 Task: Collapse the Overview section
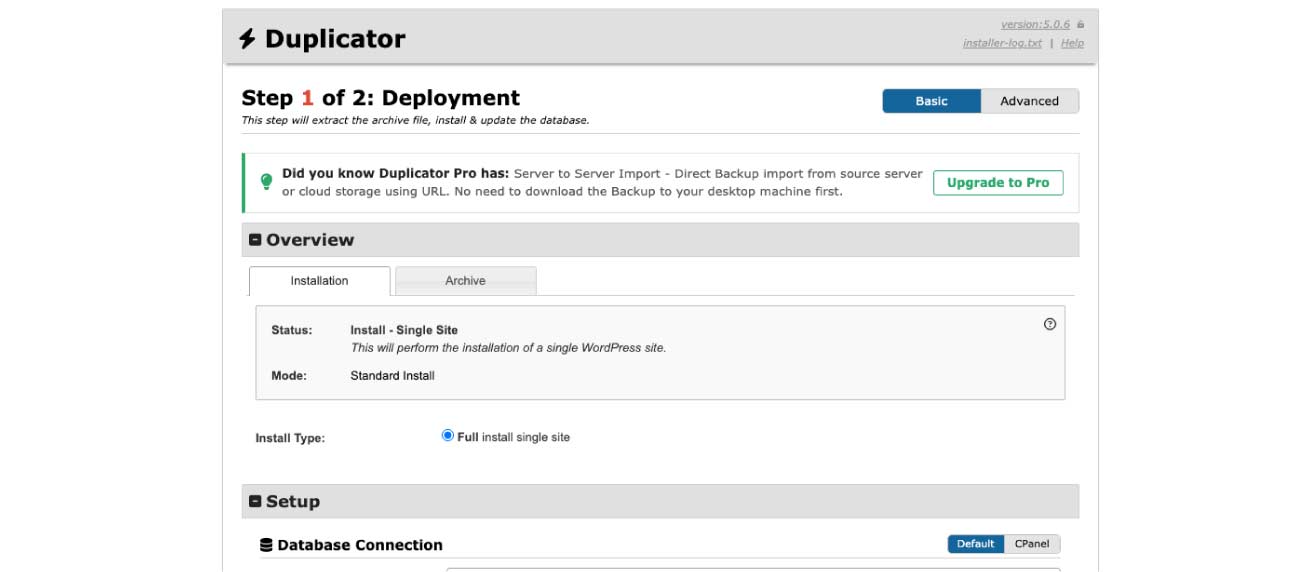(x=255, y=240)
